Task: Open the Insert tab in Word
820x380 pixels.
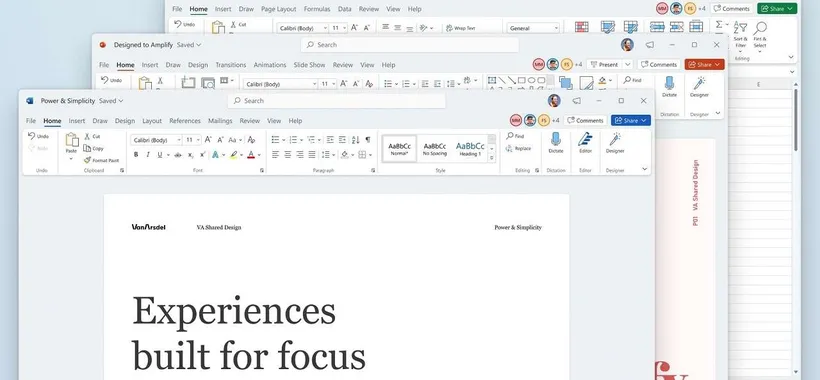Action: [x=77, y=121]
